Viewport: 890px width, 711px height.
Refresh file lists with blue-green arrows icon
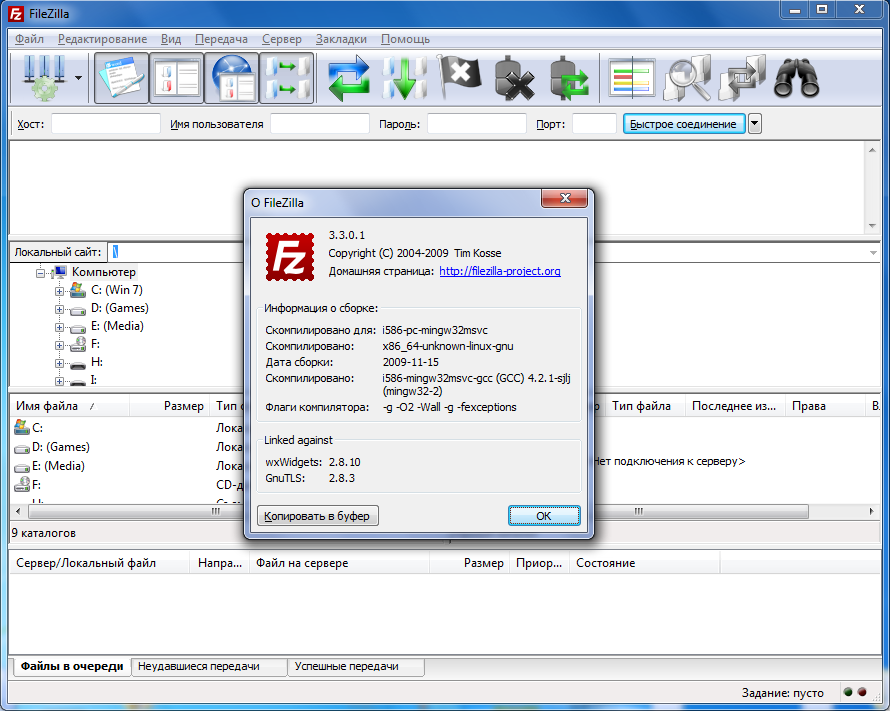348,78
